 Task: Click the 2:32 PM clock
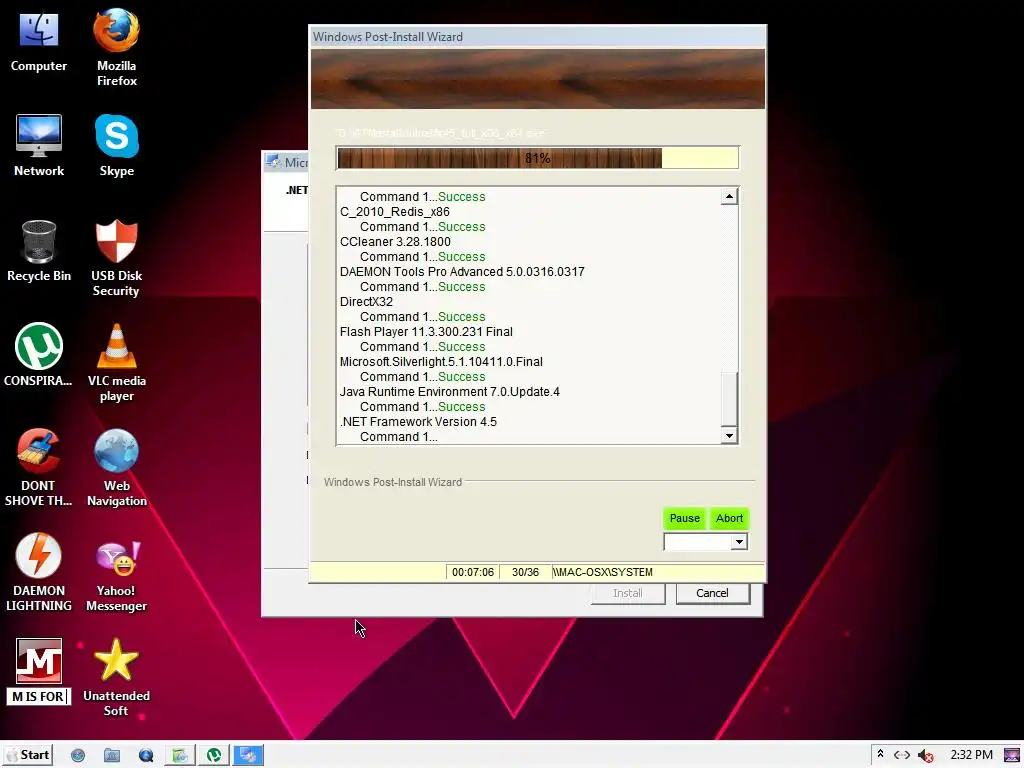971,755
